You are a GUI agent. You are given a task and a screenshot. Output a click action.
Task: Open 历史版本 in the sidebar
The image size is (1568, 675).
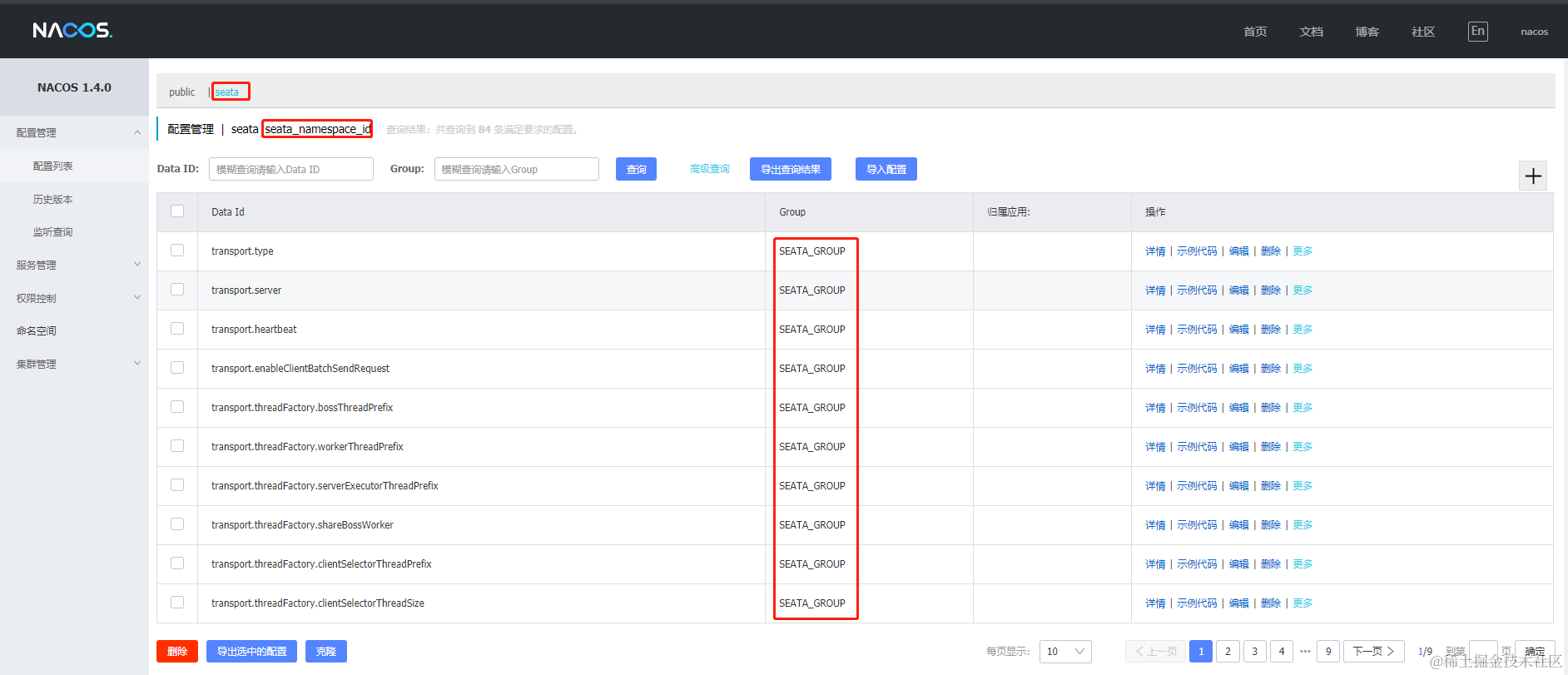pyautogui.click(x=53, y=199)
